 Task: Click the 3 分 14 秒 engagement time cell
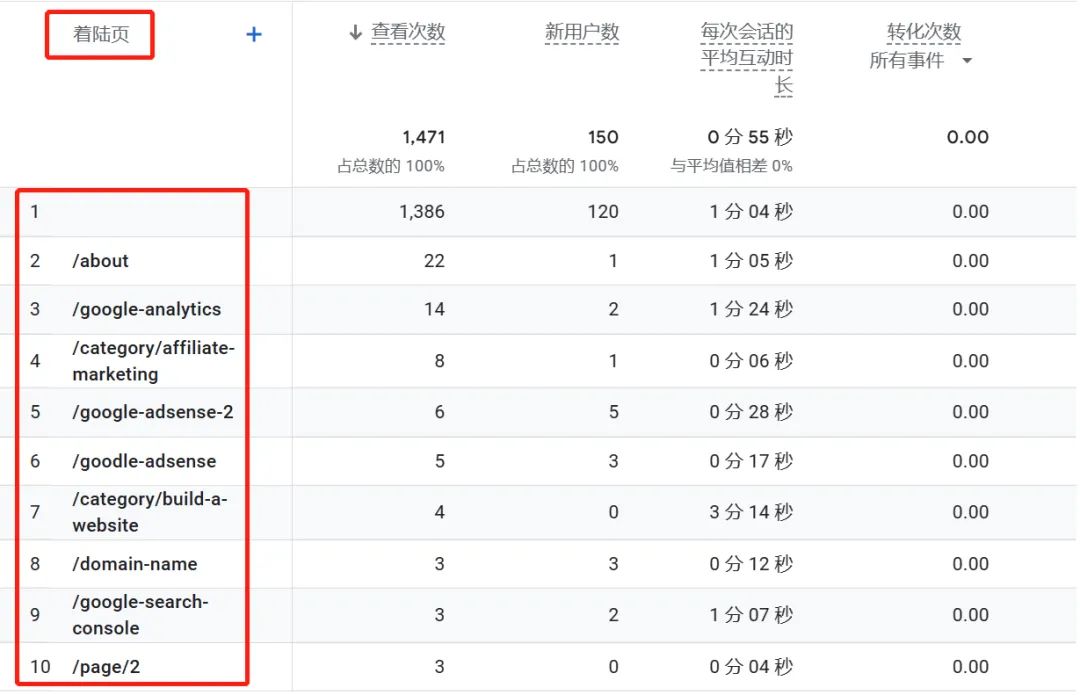(x=751, y=512)
